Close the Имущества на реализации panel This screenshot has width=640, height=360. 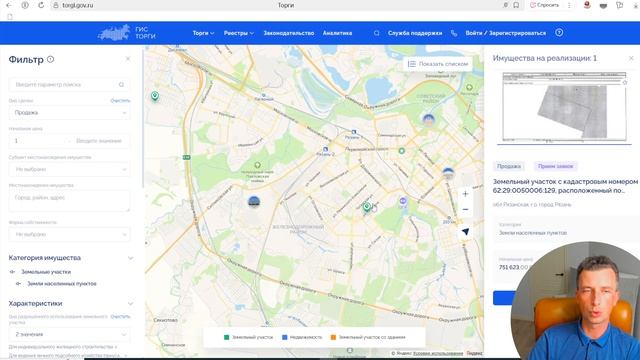[x=631, y=58]
